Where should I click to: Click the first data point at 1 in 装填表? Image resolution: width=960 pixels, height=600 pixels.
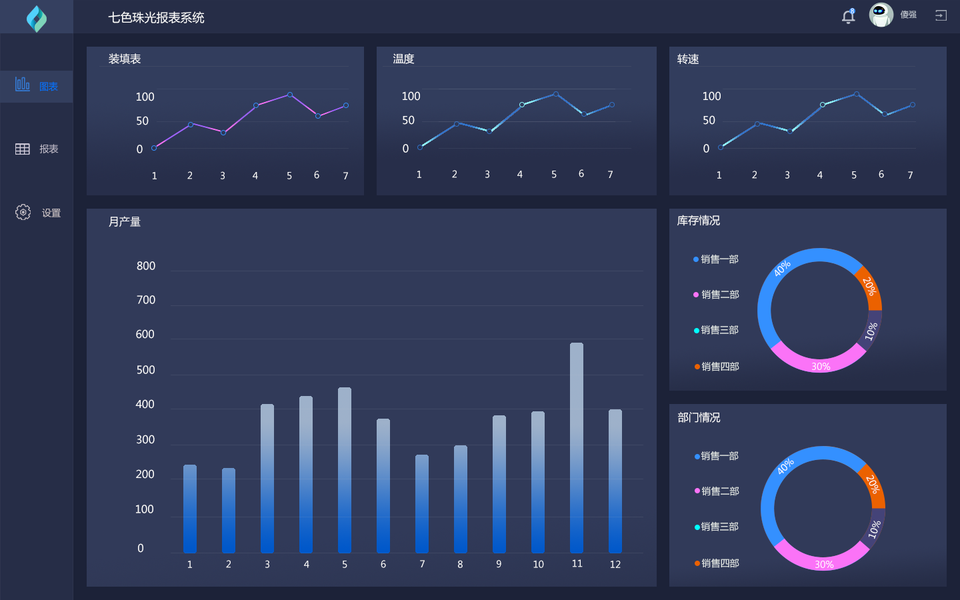point(154,148)
